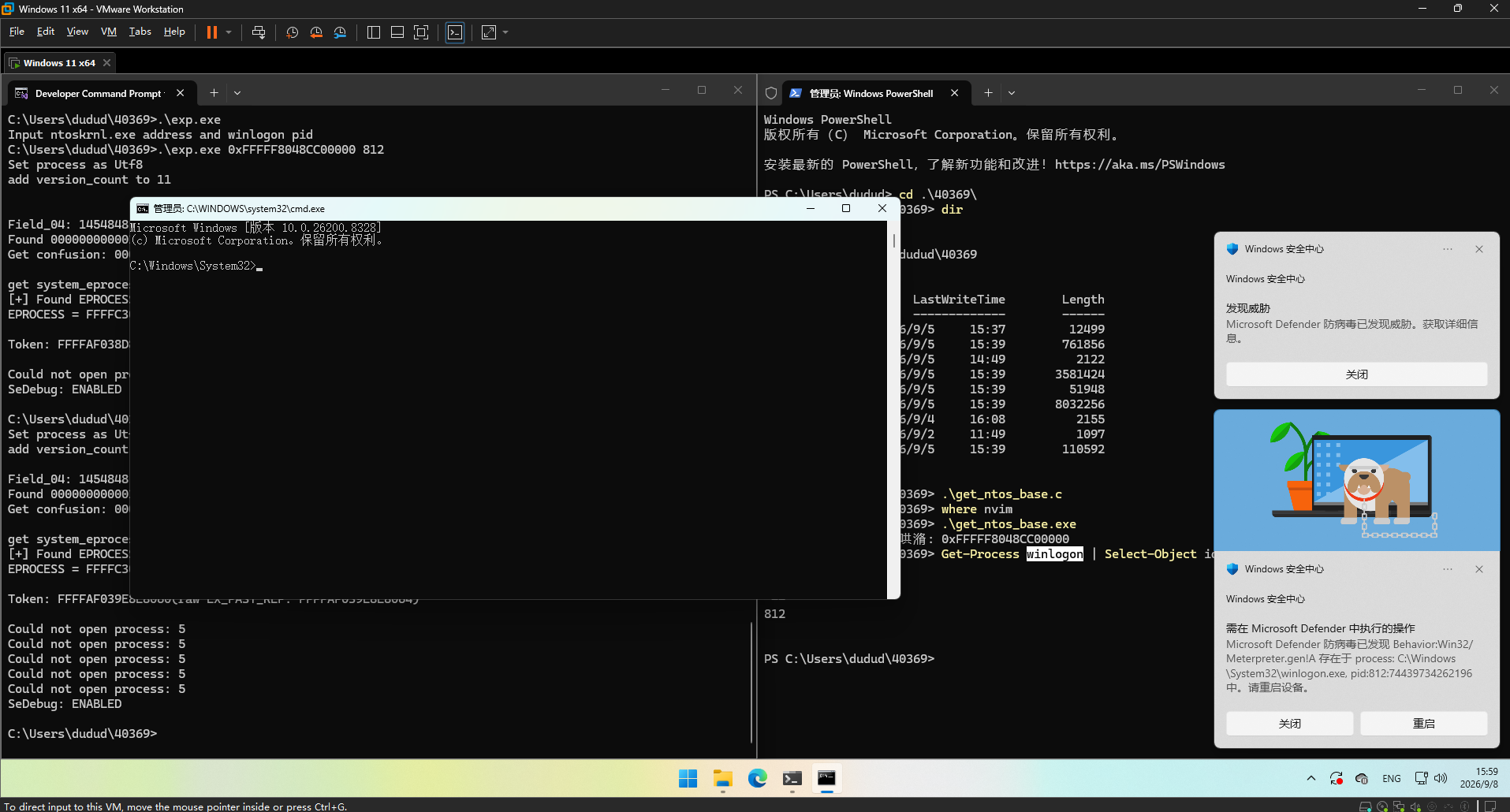1510x812 pixels.
Task: Open the snapshot manager
Action: coord(340,32)
